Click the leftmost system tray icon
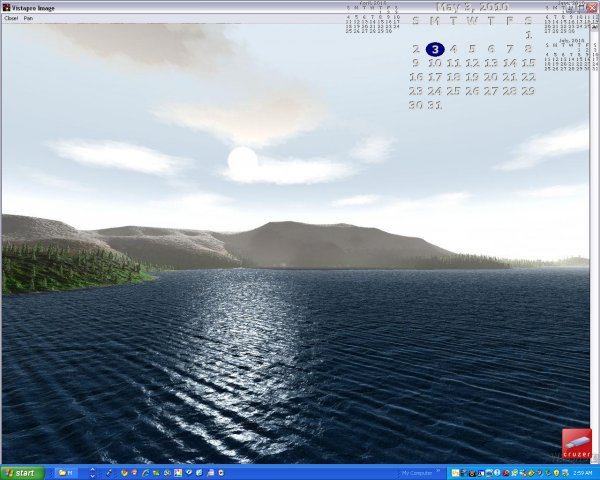This screenshot has width=600, height=480. 454,472
